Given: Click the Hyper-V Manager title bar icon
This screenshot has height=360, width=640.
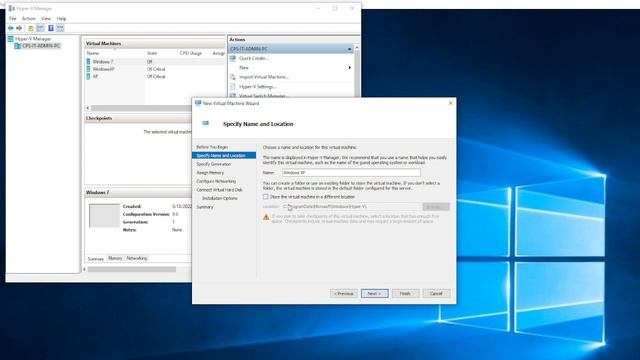Looking at the screenshot, I should click(x=11, y=8).
